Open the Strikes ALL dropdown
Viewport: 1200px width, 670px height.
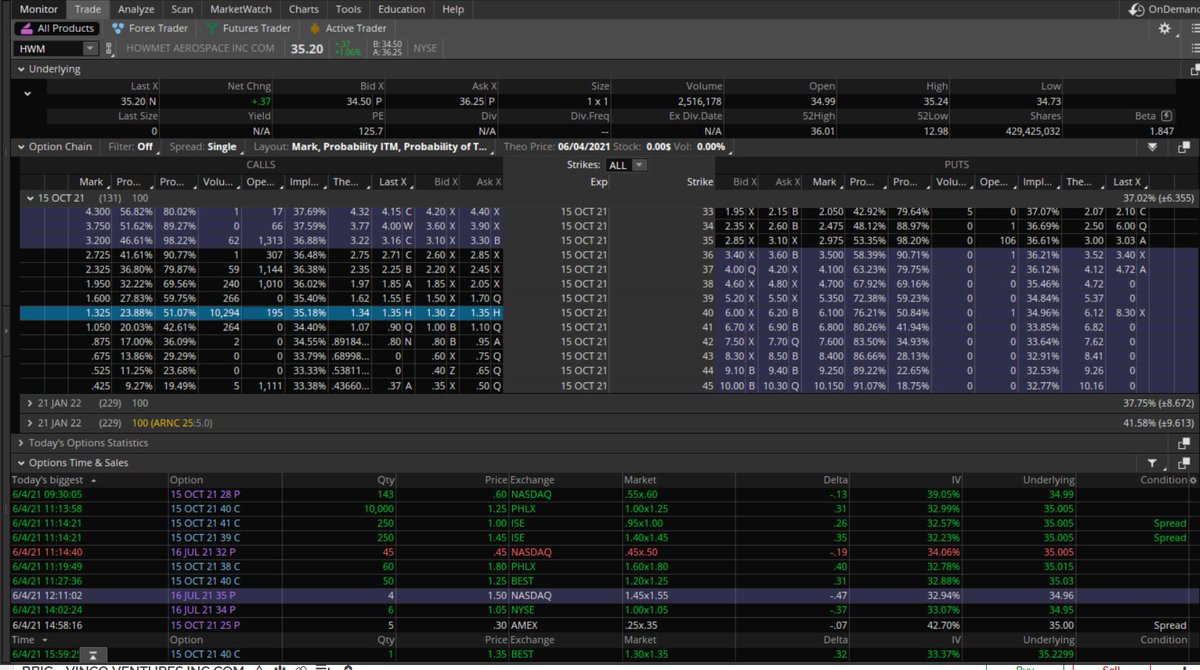click(x=627, y=165)
